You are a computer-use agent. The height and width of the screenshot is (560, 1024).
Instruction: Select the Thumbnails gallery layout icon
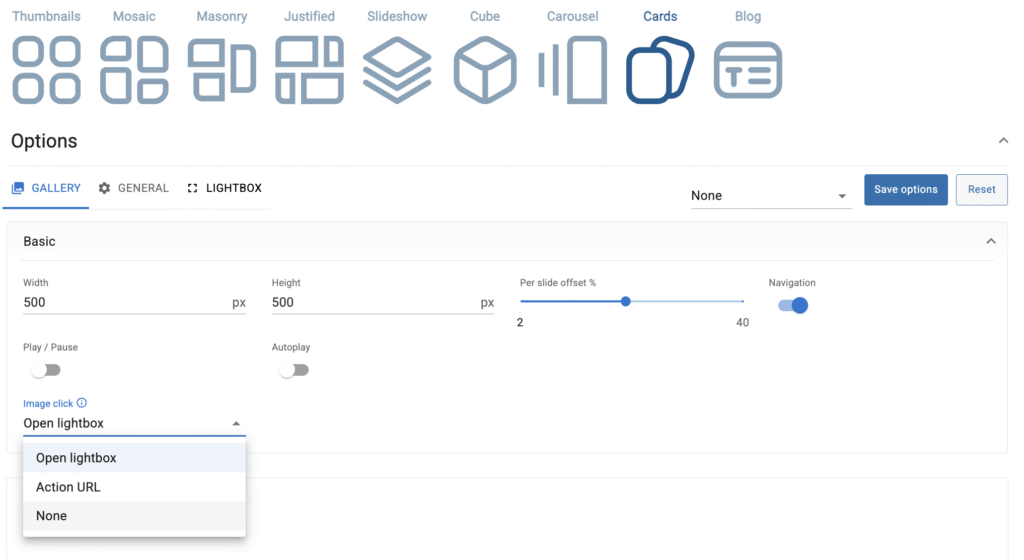tap(46, 69)
